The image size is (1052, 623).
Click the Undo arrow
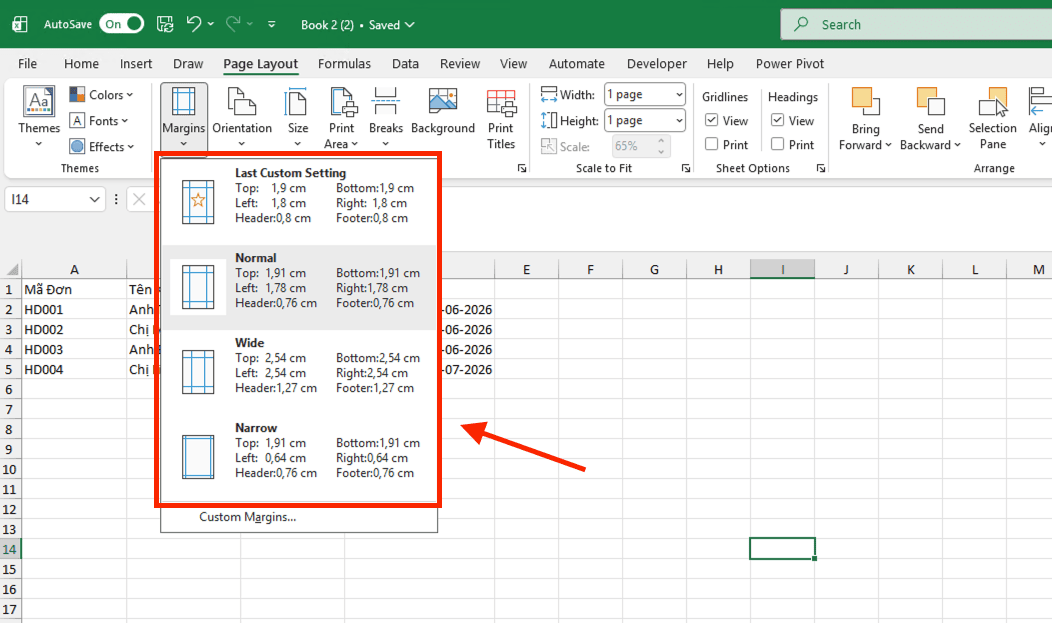click(193, 24)
